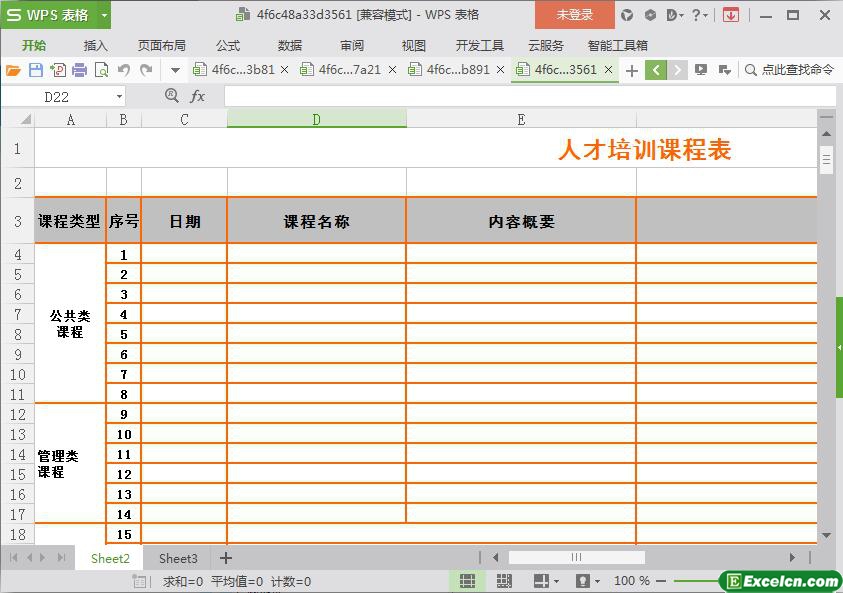Click the fx insert function icon
The image size is (843, 593).
198,96
